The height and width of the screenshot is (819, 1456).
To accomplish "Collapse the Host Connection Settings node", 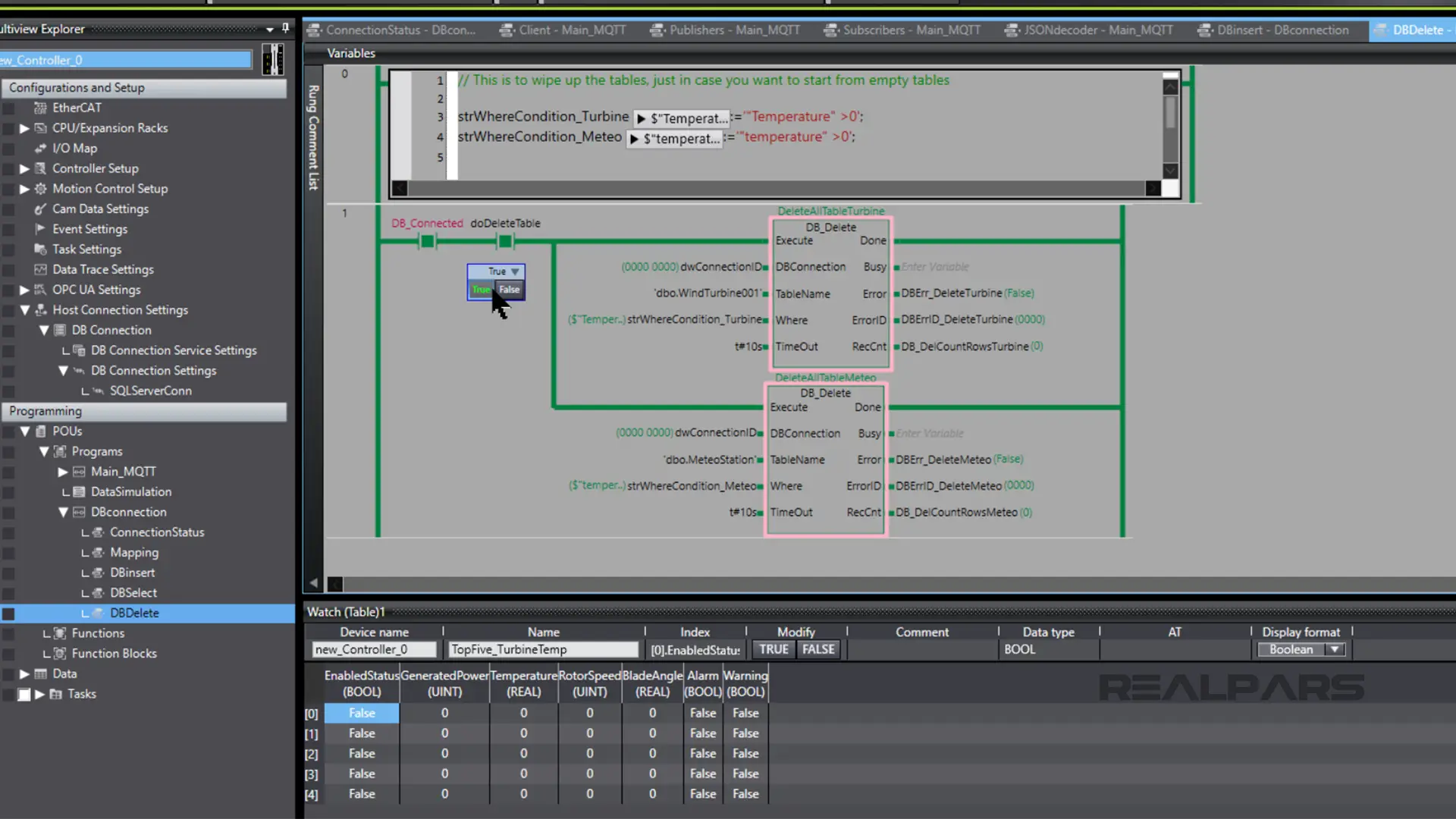I will [24, 310].
